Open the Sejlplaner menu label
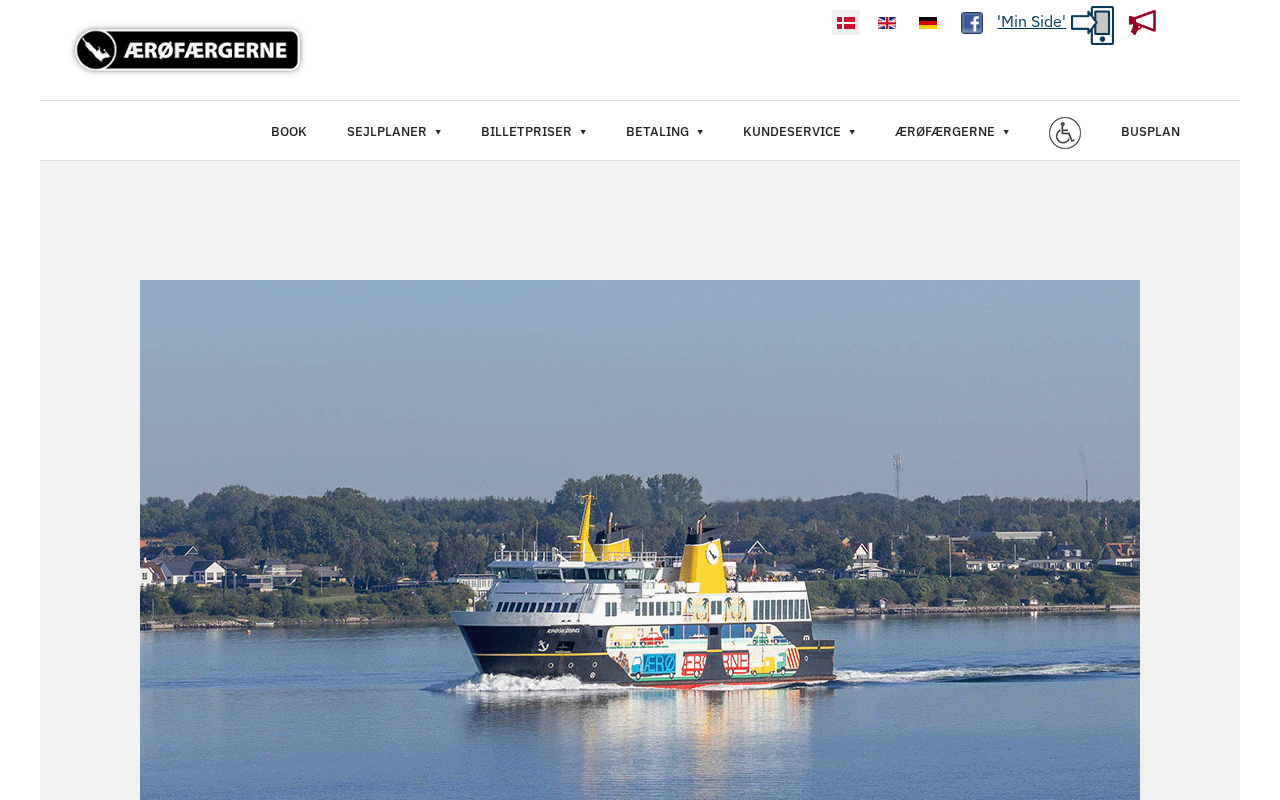Screen dimensions: 1280x800 click(x=387, y=132)
